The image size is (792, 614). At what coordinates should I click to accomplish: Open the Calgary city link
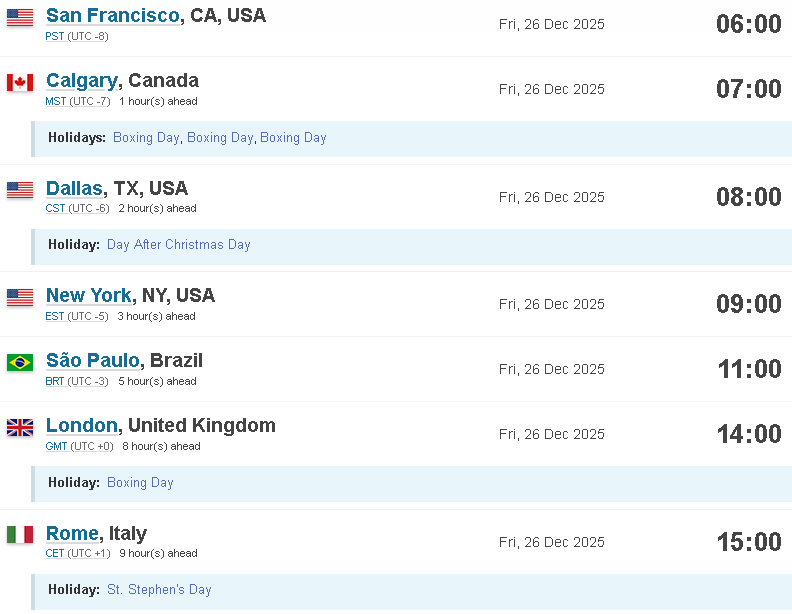click(x=82, y=80)
